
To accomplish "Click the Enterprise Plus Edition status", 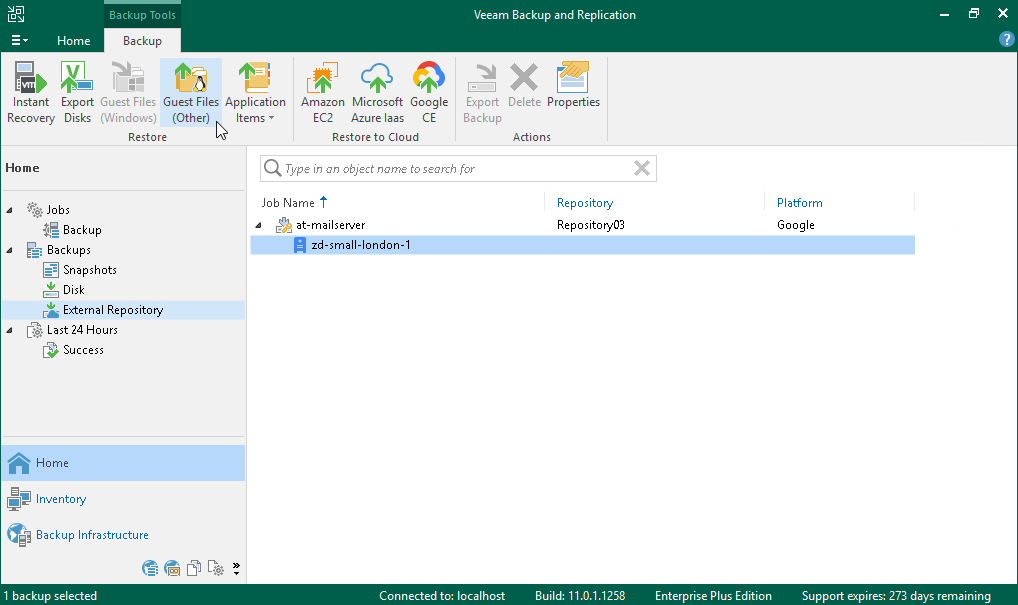I will tap(714, 596).
